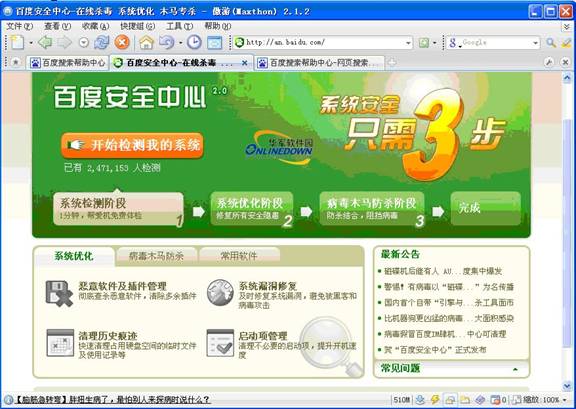Screen dimensions: 576x409
Task: Open the History clock icon
Action: [x=194, y=42]
